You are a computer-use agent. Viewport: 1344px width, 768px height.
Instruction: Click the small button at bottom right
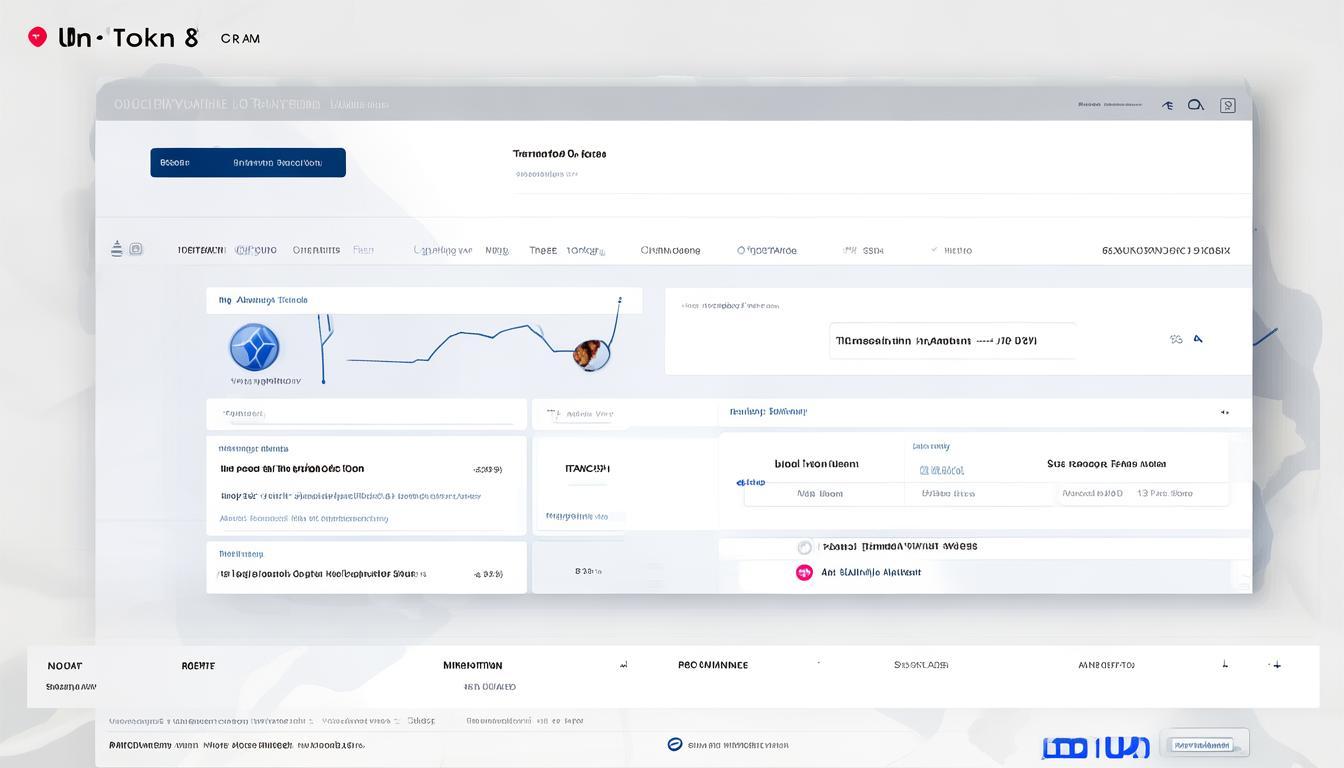[x=1204, y=744]
